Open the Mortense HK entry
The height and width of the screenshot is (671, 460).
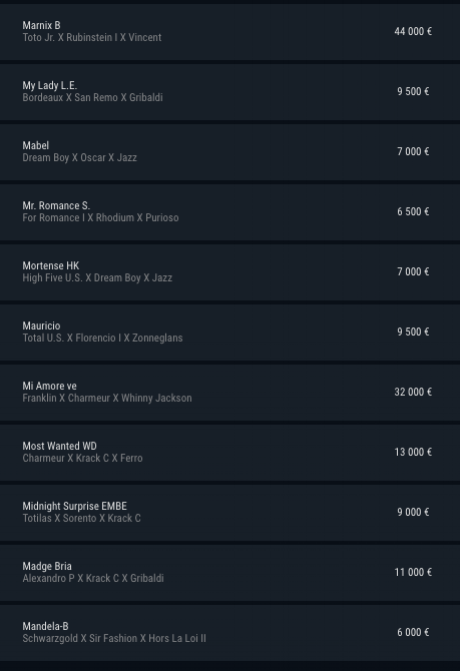(230, 272)
